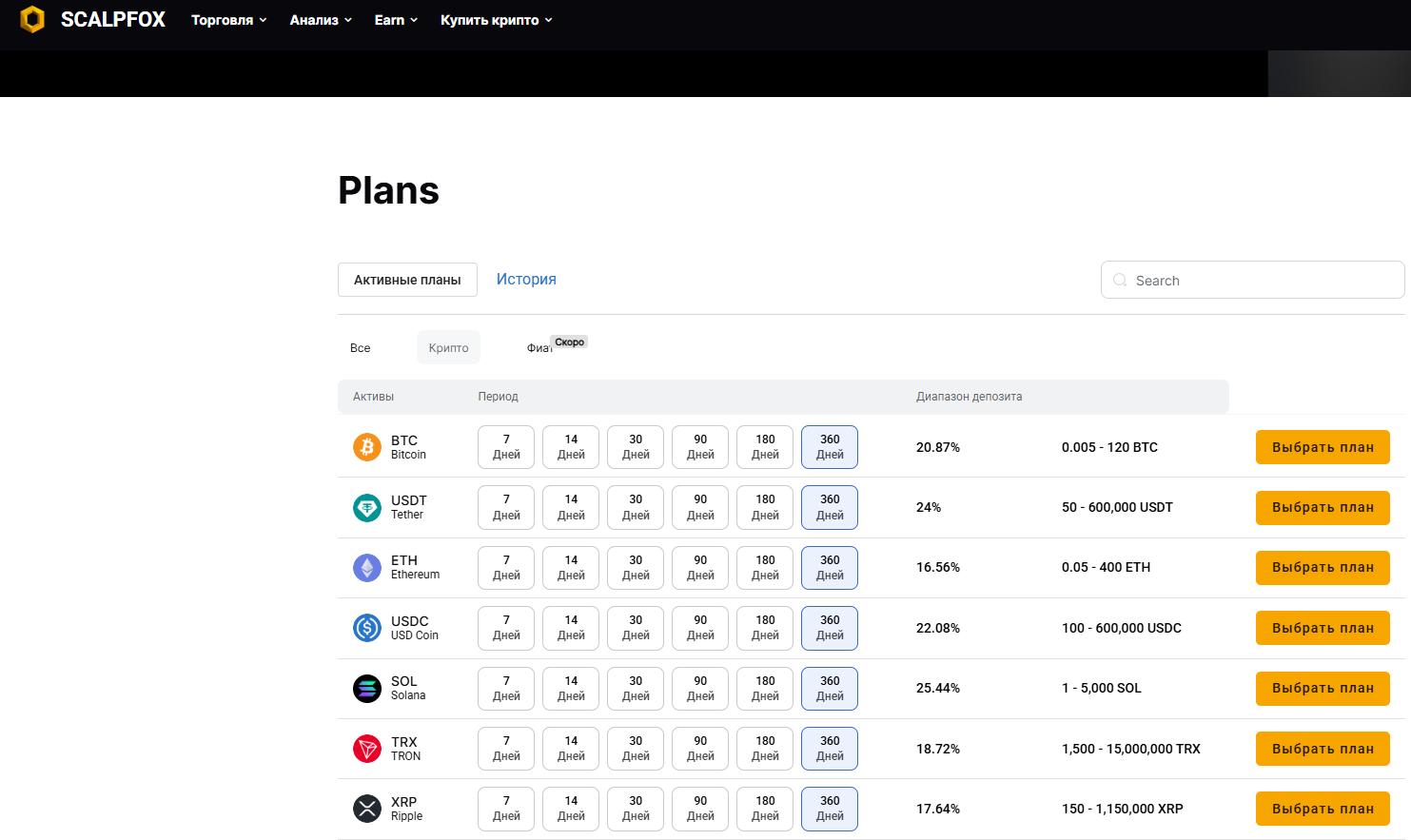Click the Solana coin icon

[x=367, y=688]
